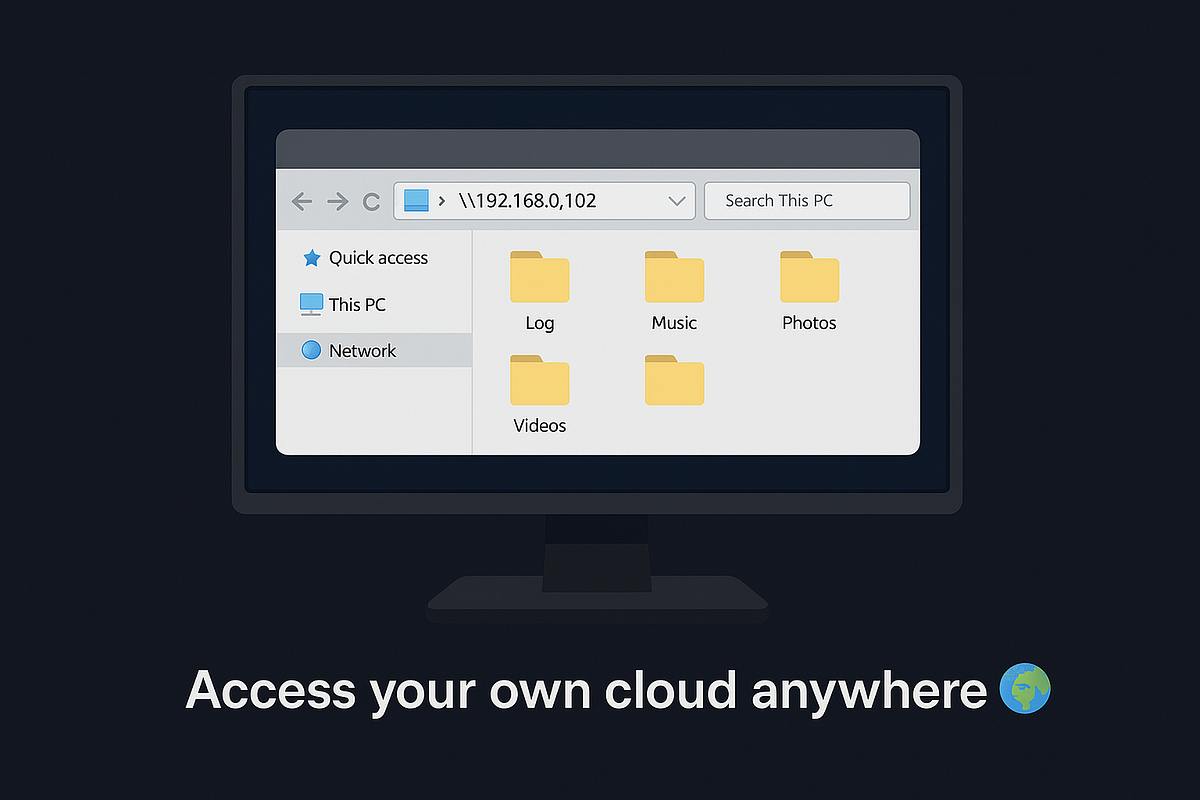
Task: Click the computer icon in address bar
Action: pyautogui.click(x=416, y=201)
